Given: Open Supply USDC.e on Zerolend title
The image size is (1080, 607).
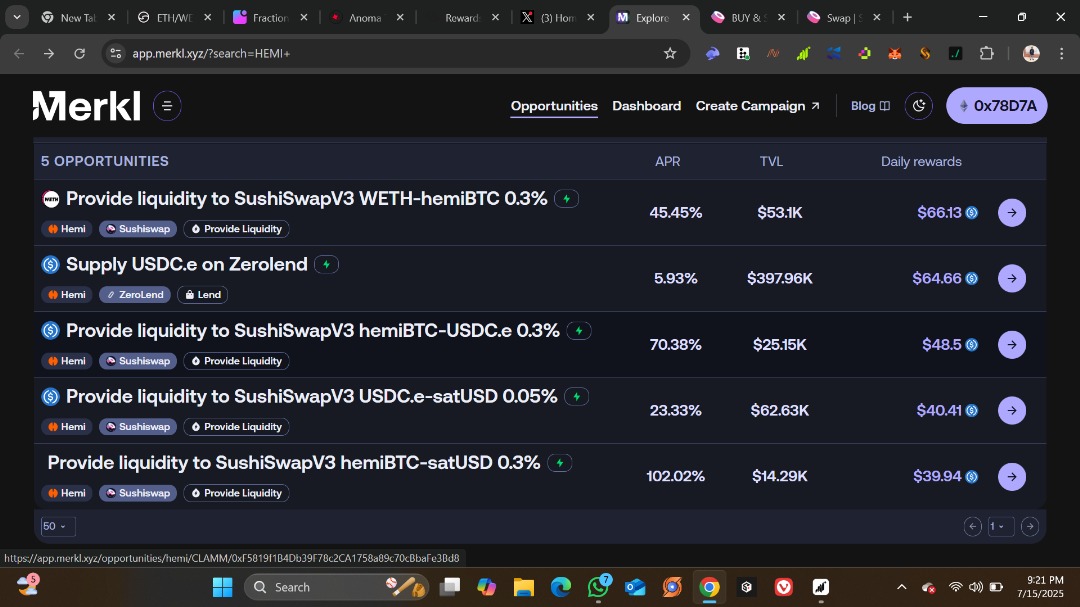Looking at the screenshot, I should (187, 265).
